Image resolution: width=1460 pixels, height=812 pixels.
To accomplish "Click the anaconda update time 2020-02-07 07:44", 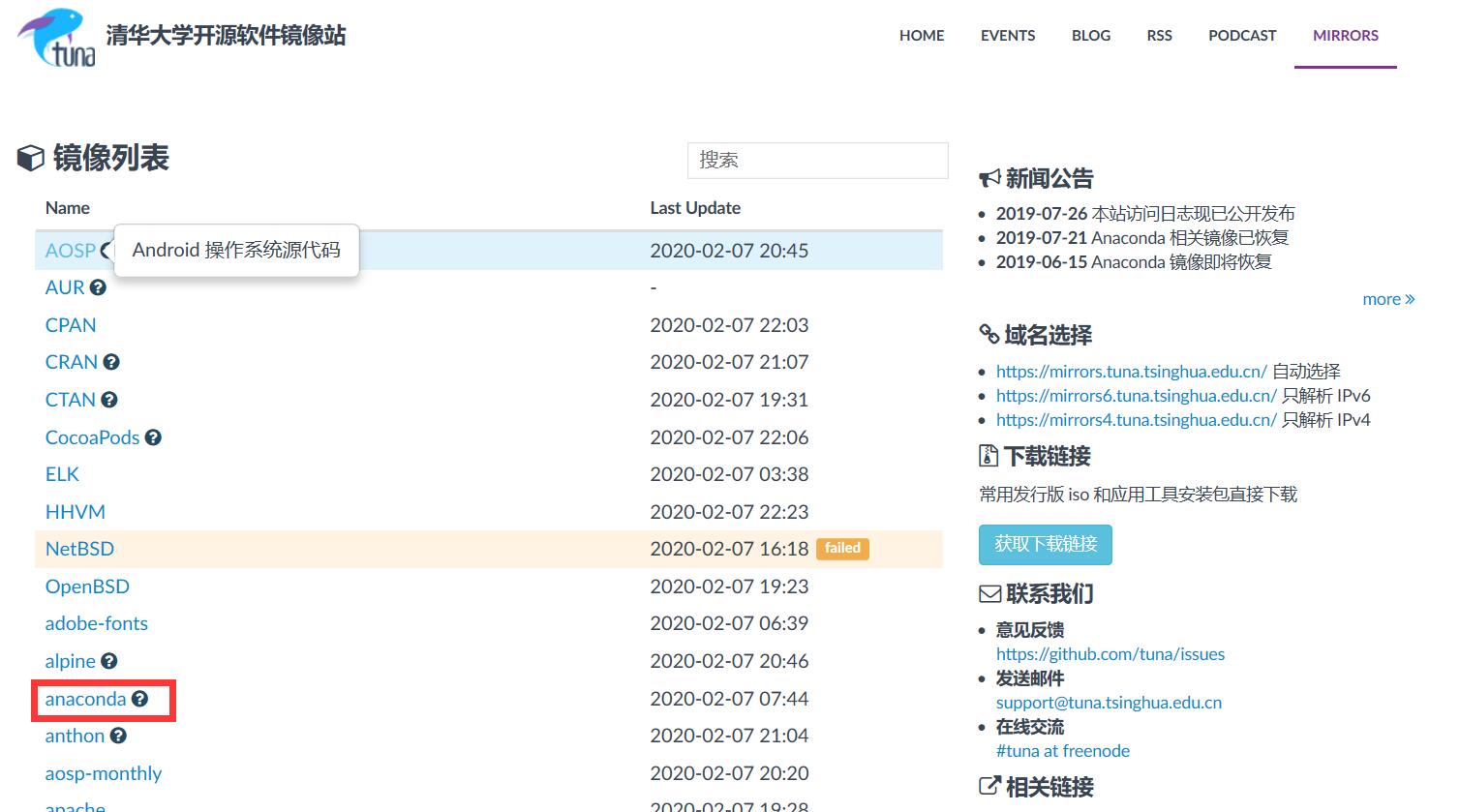I will [x=729, y=699].
